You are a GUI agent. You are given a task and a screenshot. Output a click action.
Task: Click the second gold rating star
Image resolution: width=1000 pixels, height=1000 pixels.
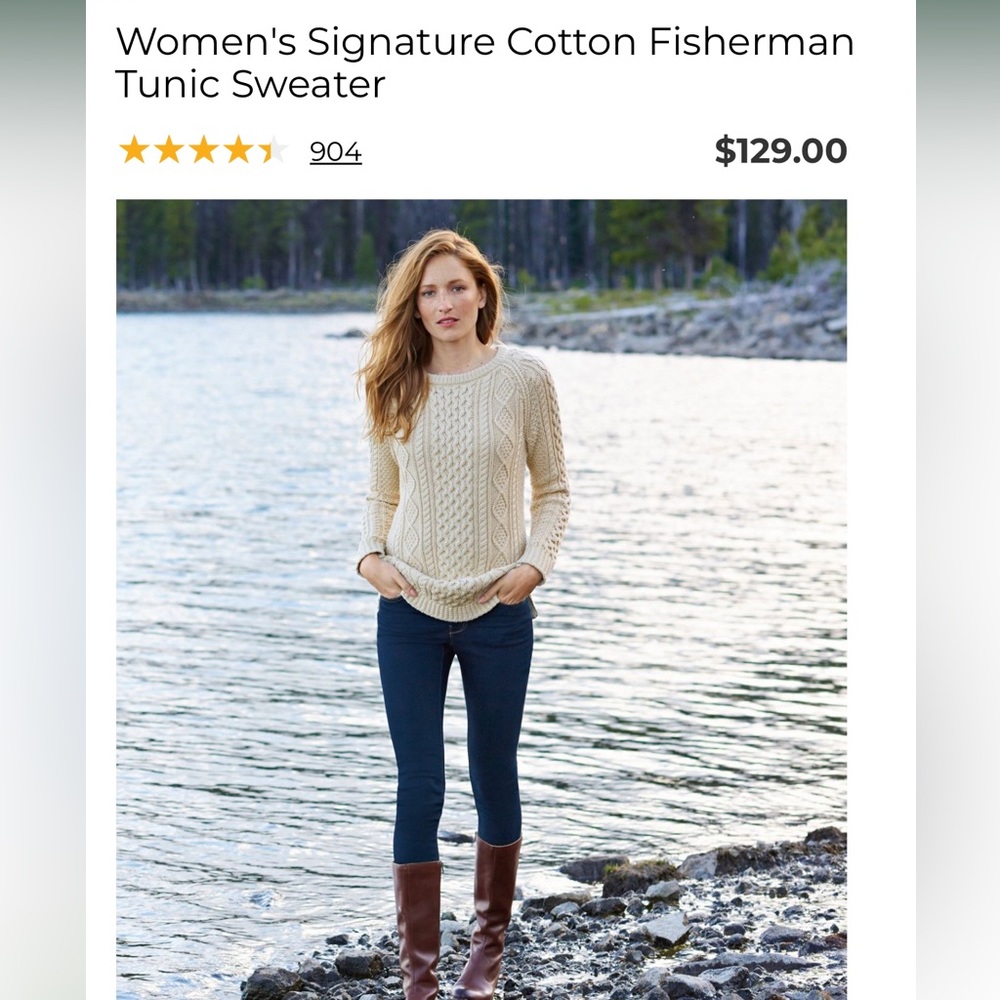pyautogui.click(x=168, y=151)
